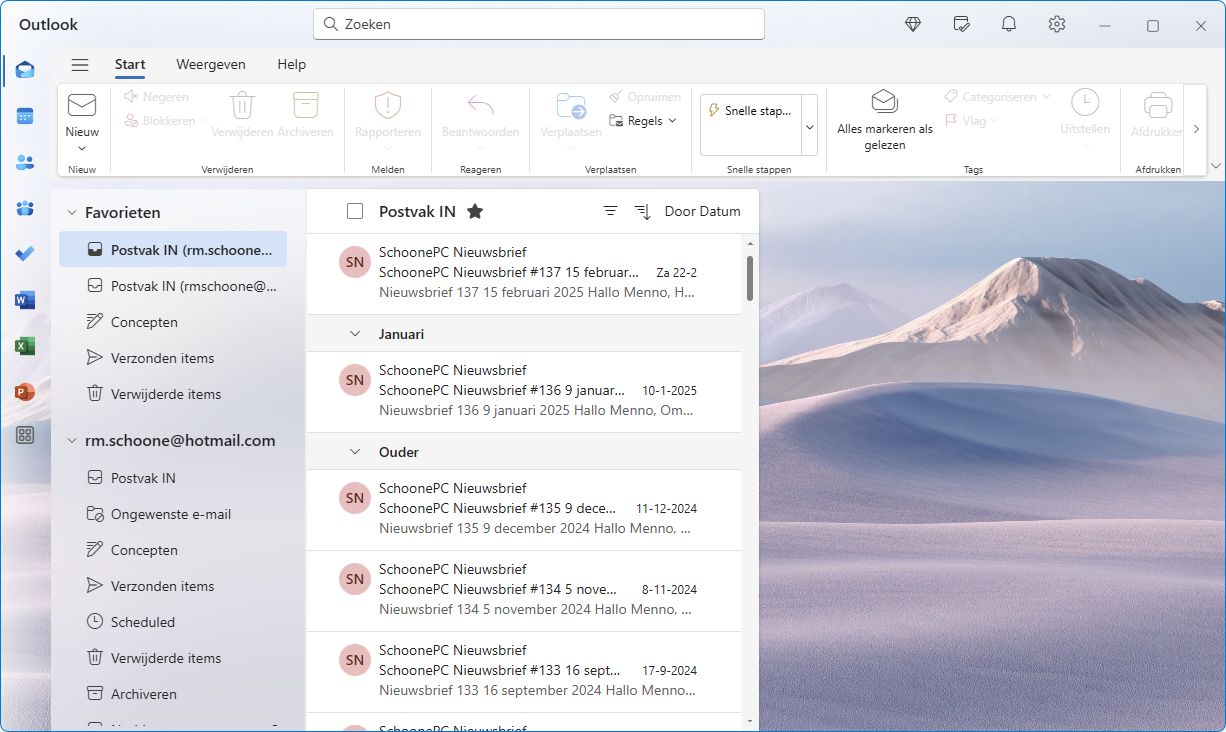
Task: Click the SN avatar of Nieuwsbrief #135
Action: coord(355,498)
